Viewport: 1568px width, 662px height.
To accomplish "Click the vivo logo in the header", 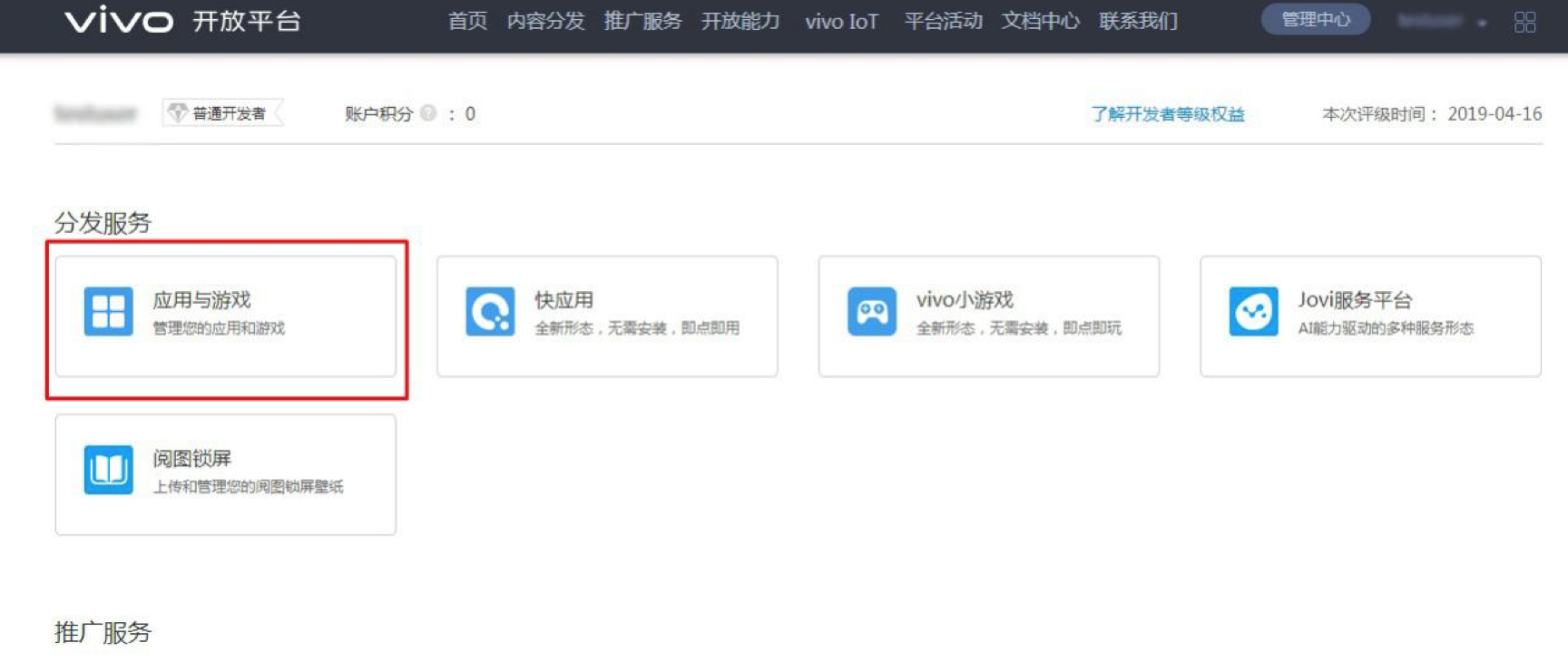I will (119, 21).
